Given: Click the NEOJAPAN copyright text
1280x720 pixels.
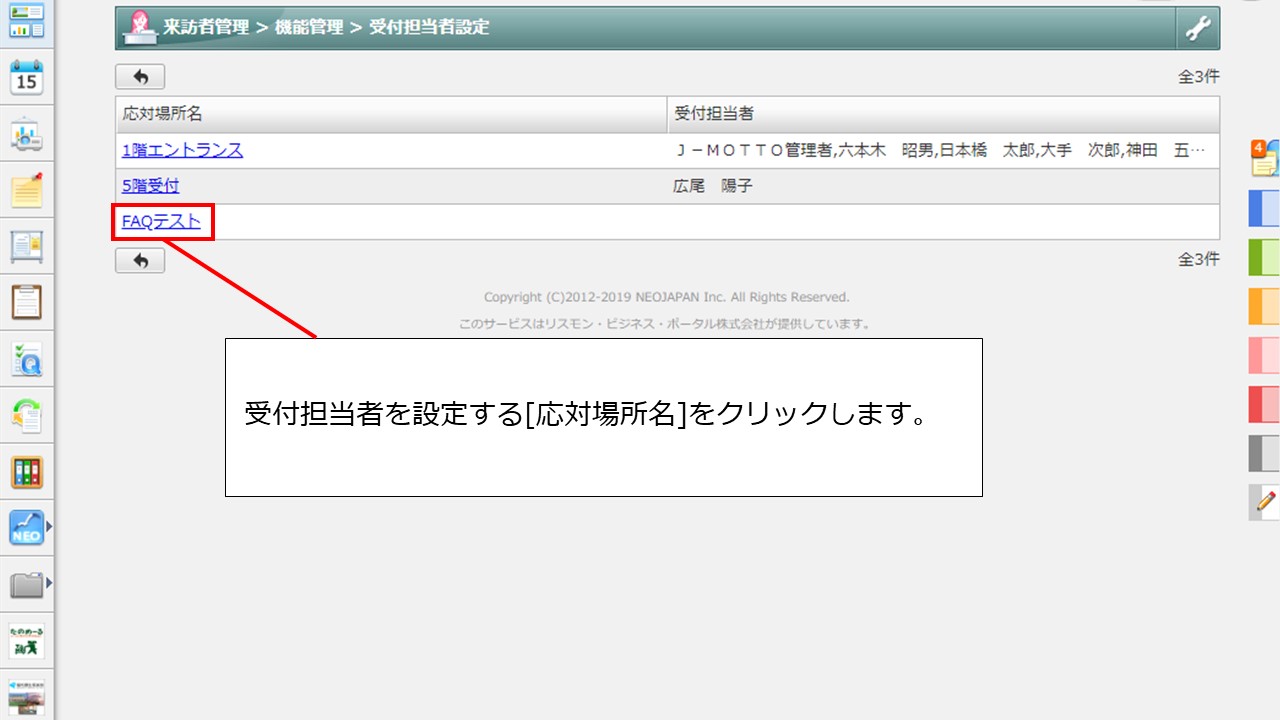Looking at the screenshot, I should click(667, 297).
